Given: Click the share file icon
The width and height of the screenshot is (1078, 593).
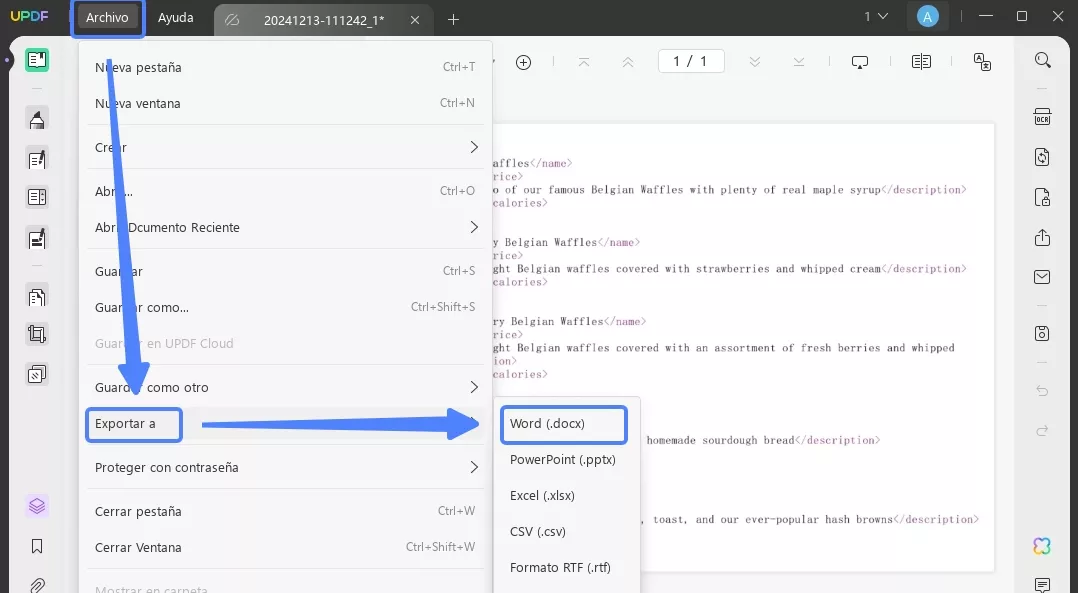Looking at the screenshot, I should (1042, 238).
